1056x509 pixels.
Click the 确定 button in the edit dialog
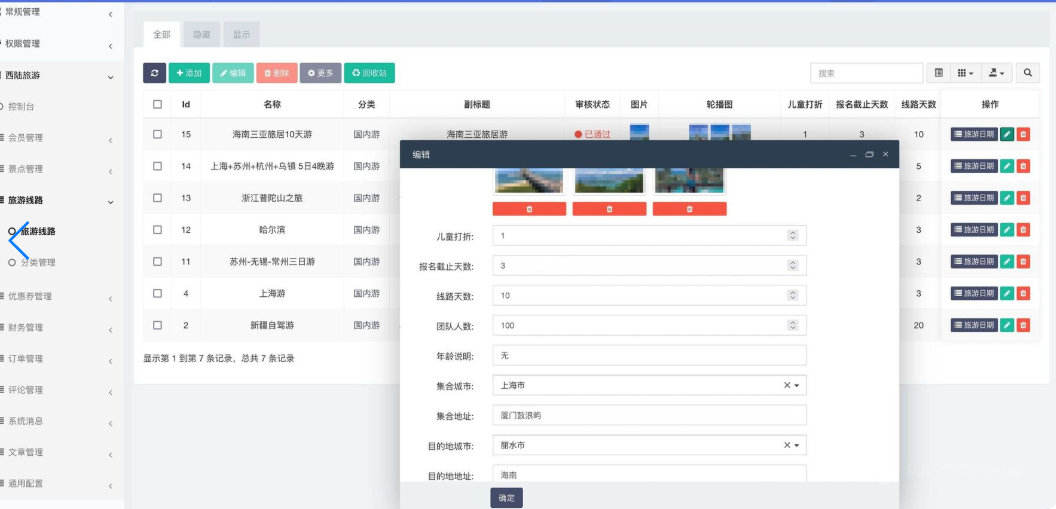tap(506, 498)
